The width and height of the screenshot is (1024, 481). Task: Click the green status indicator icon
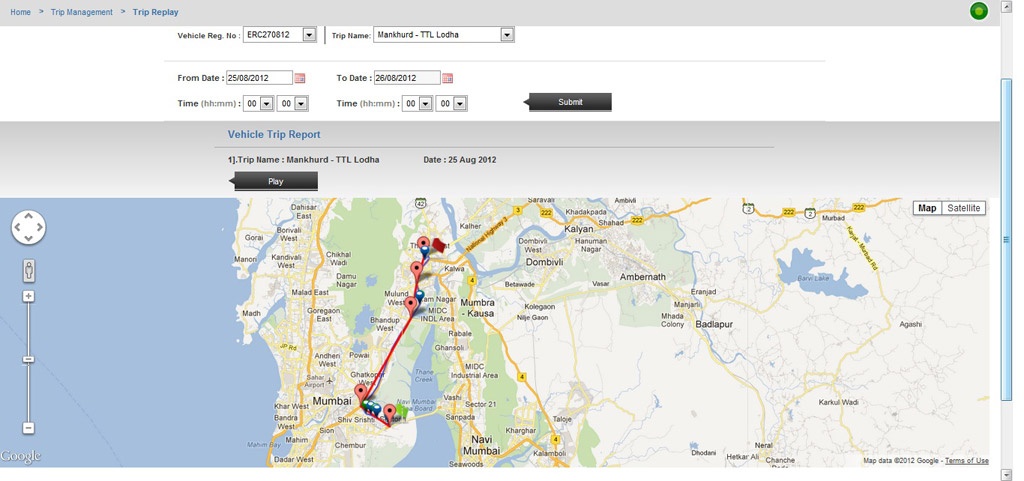[x=978, y=11]
